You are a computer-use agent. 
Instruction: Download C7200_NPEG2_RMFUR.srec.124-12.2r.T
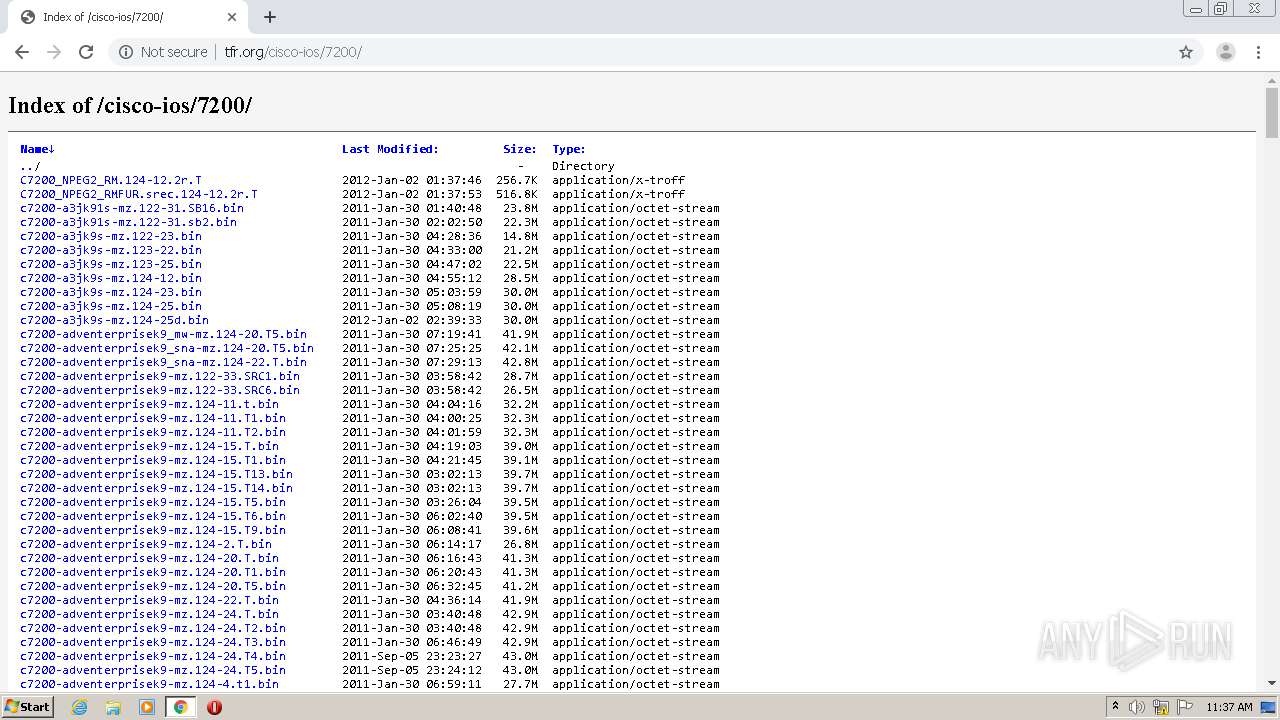pyautogui.click(x=139, y=195)
